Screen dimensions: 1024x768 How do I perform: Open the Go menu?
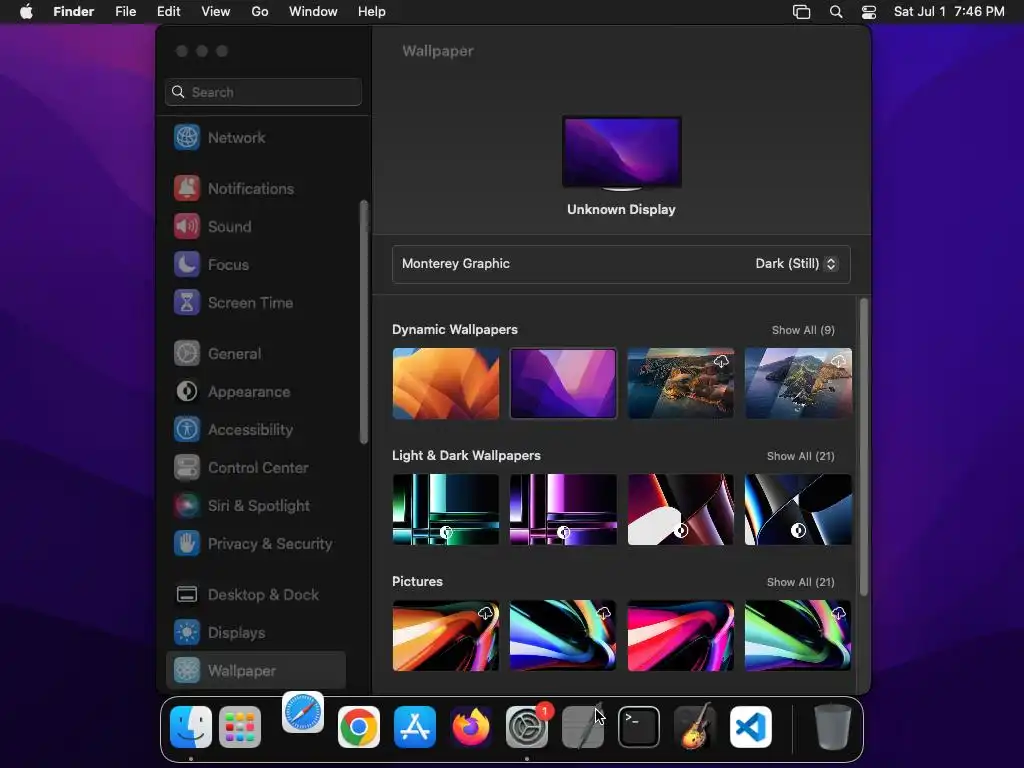tap(260, 12)
